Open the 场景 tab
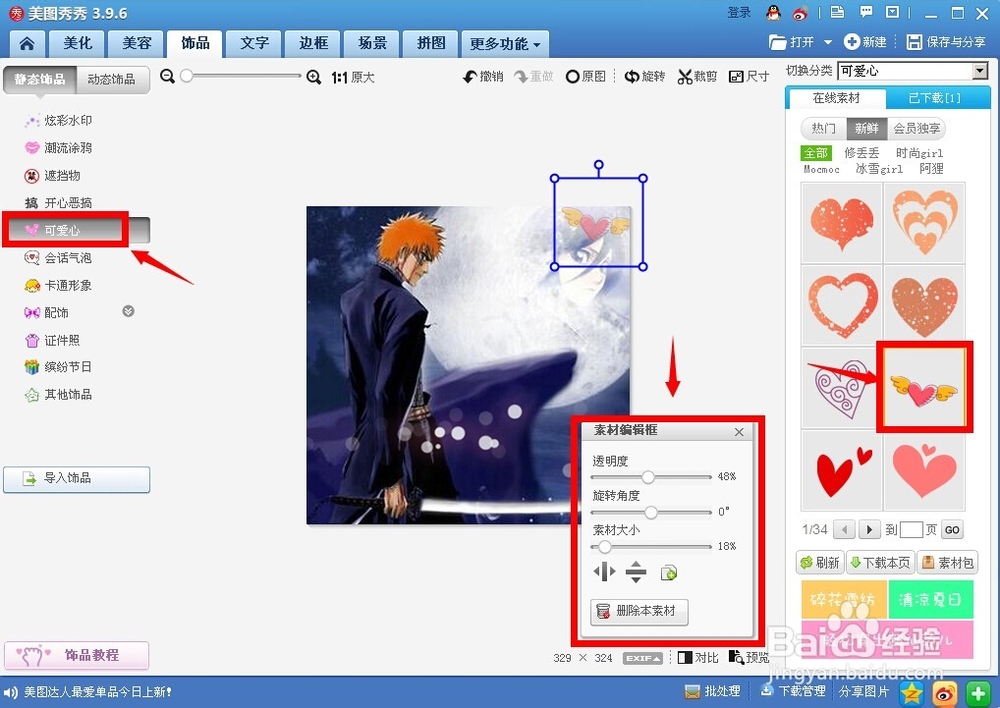 click(x=372, y=43)
